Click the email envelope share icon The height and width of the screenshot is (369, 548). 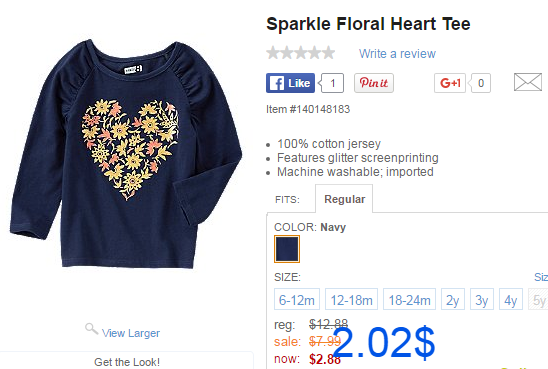click(x=528, y=82)
